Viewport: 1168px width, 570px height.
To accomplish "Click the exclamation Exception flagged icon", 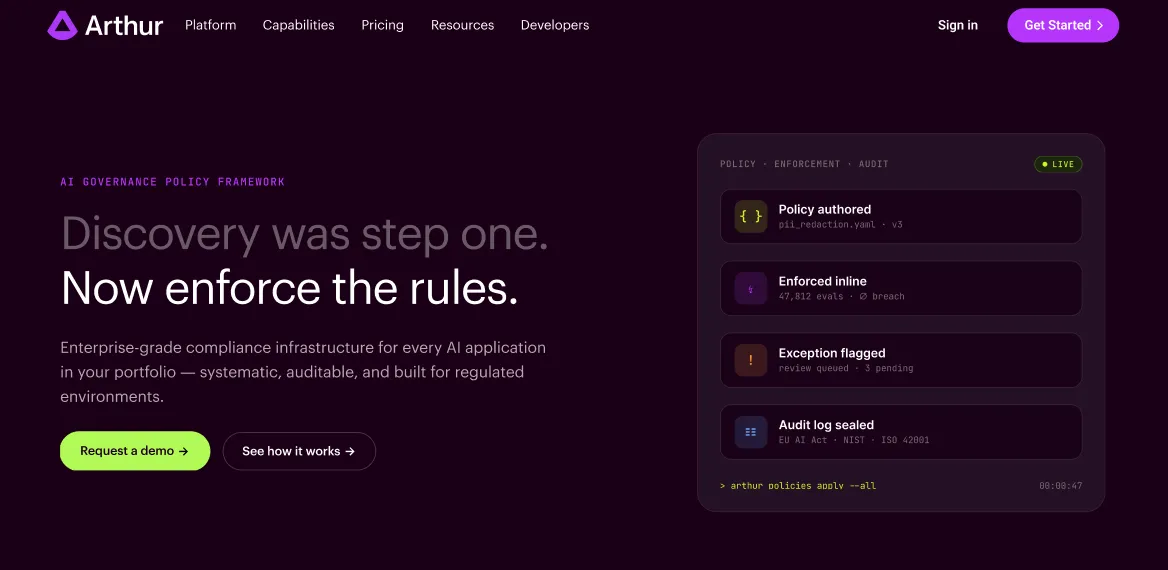I will [x=750, y=360].
